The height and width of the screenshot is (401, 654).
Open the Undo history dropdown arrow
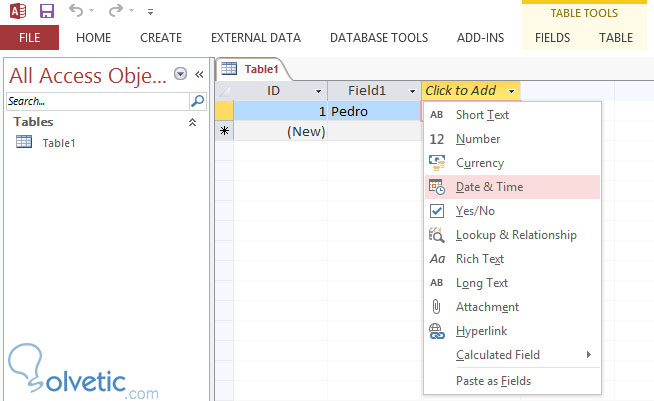click(x=91, y=11)
